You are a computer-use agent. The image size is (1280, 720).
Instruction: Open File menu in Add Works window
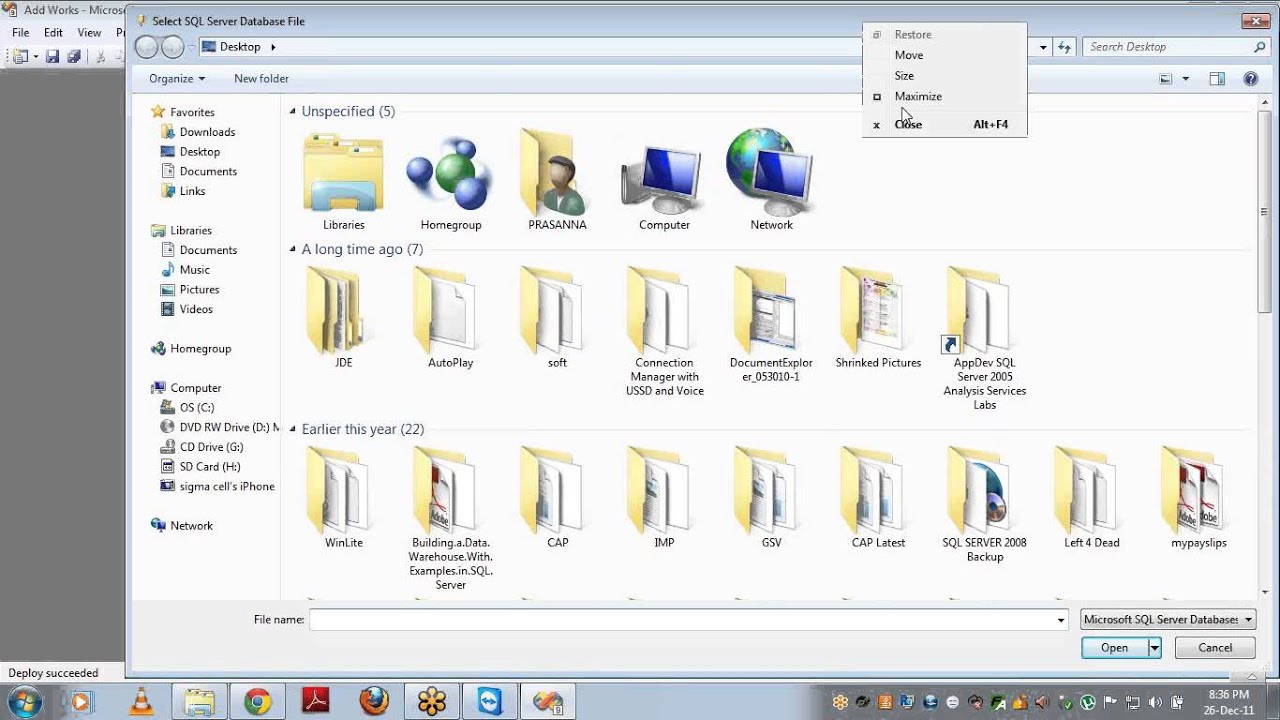point(20,33)
